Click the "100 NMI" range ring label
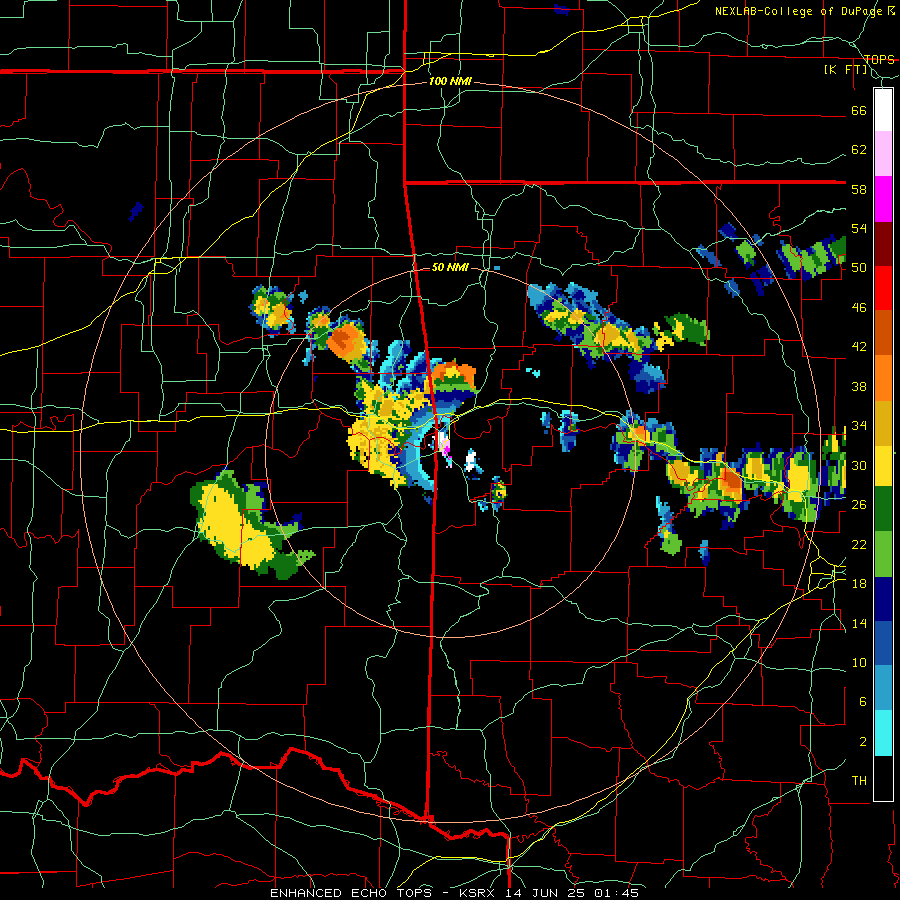 (x=450, y=82)
